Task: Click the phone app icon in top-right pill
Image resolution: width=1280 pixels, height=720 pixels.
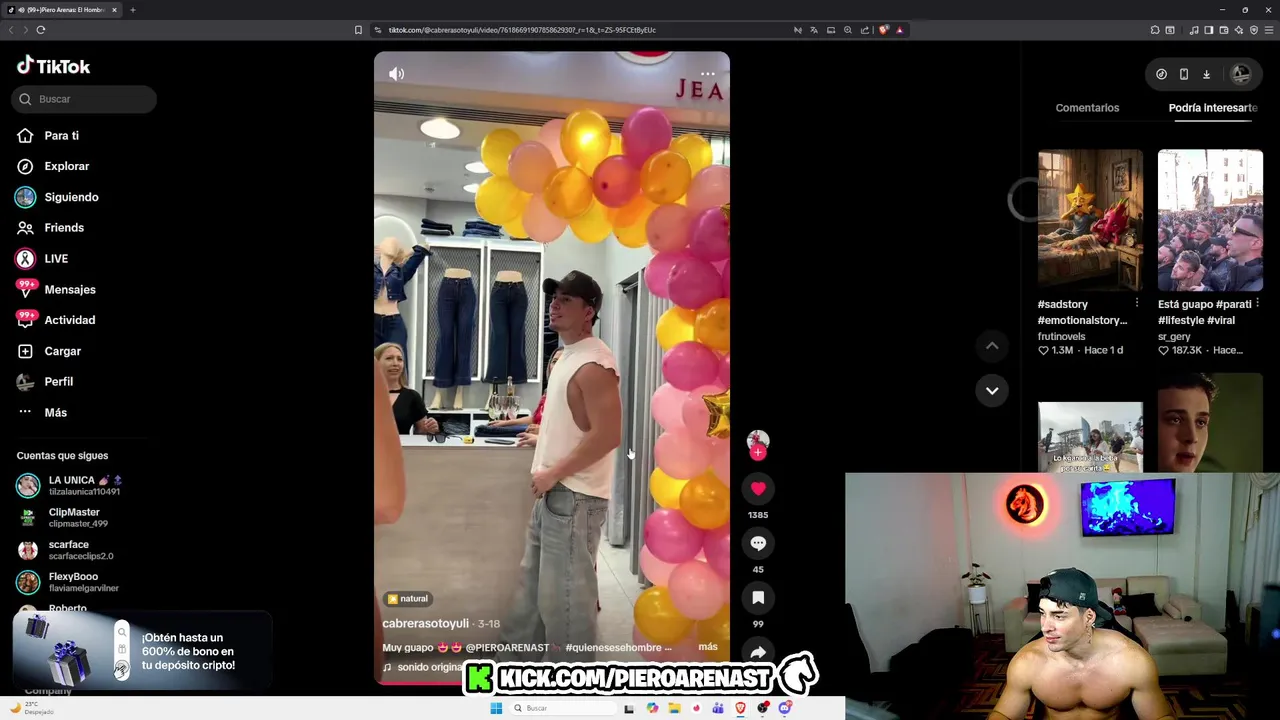Action: [x=1183, y=74]
